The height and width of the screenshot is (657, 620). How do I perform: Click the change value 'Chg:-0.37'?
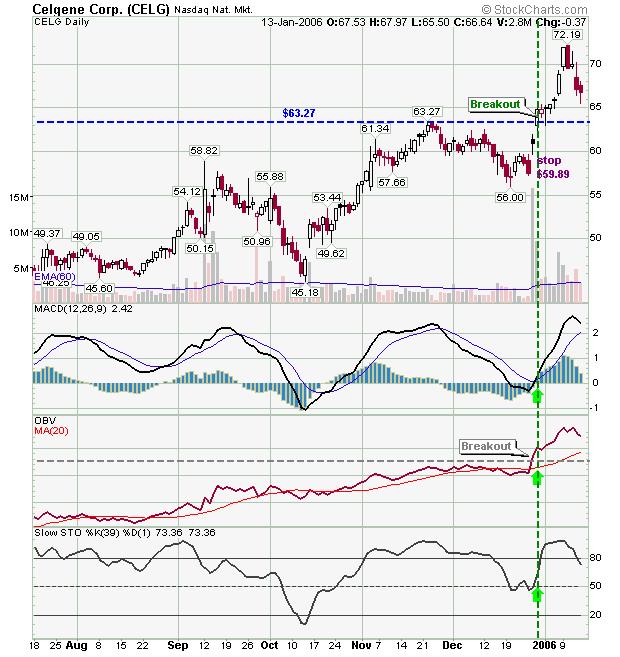pyautogui.click(x=561, y=22)
